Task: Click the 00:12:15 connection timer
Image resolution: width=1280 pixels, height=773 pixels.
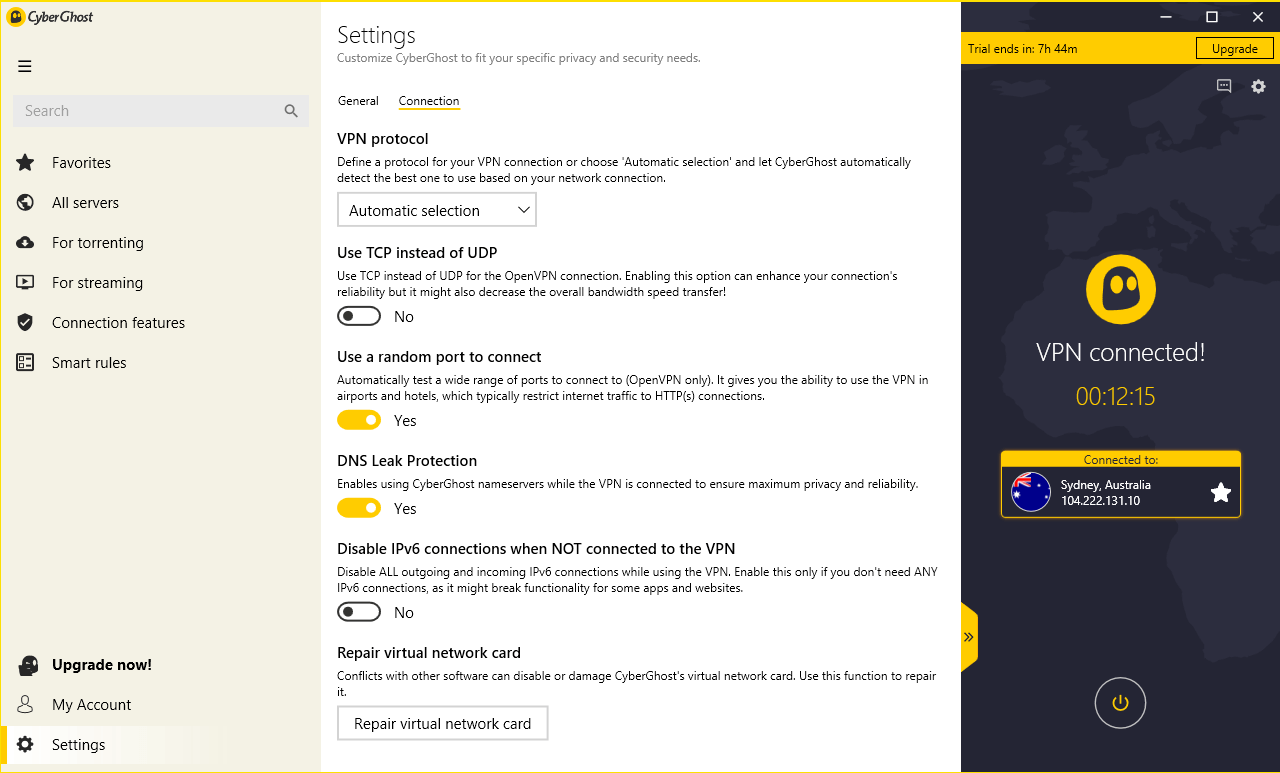Action: tap(1116, 397)
